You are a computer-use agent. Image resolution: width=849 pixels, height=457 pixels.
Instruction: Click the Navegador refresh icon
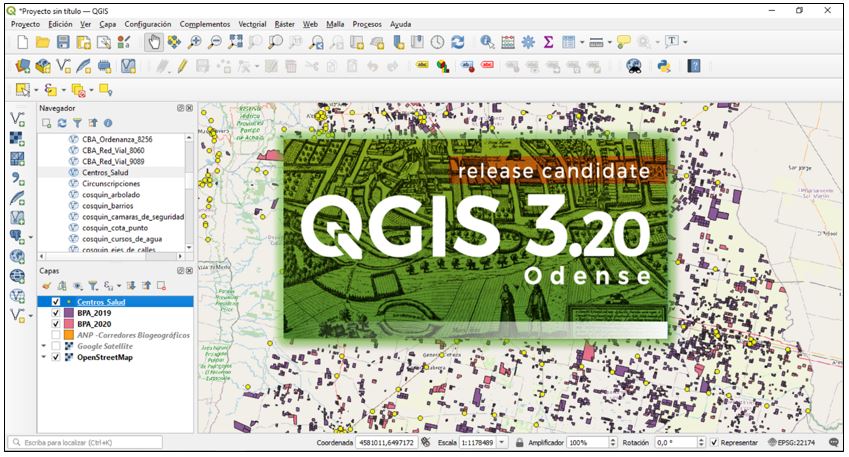pyautogui.click(x=62, y=123)
